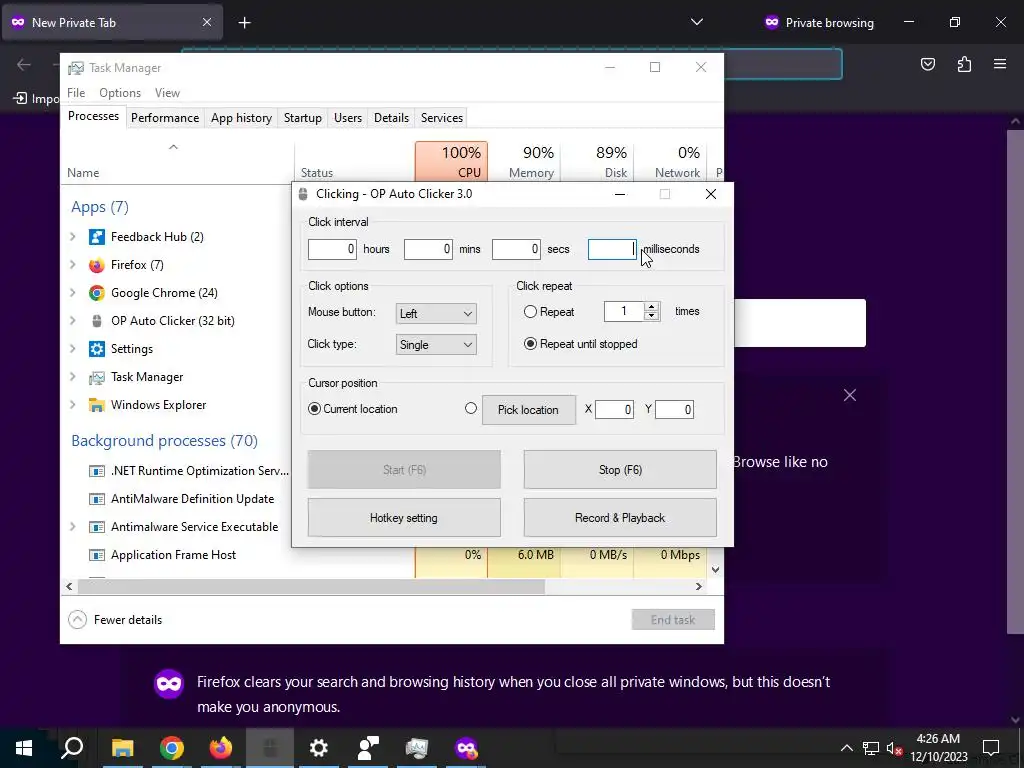Select Current location cursor position
1024x768 pixels.
click(x=314, y=409)
